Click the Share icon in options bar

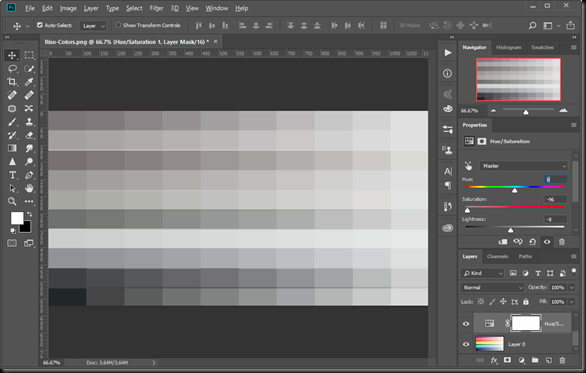point(570,25)
